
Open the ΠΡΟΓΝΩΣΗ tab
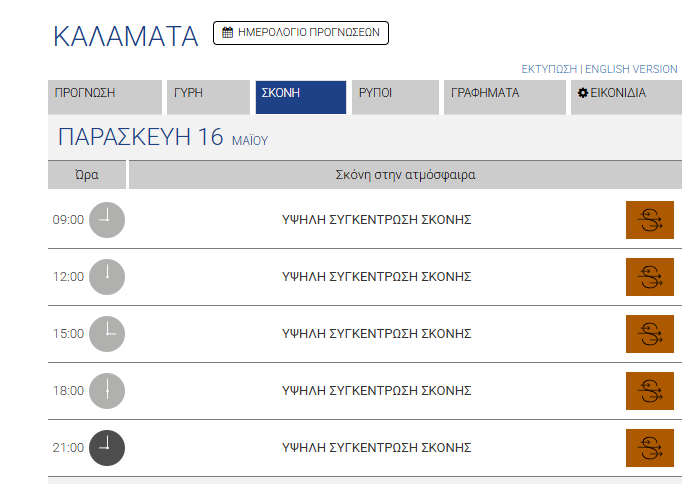tap(104, 97)
